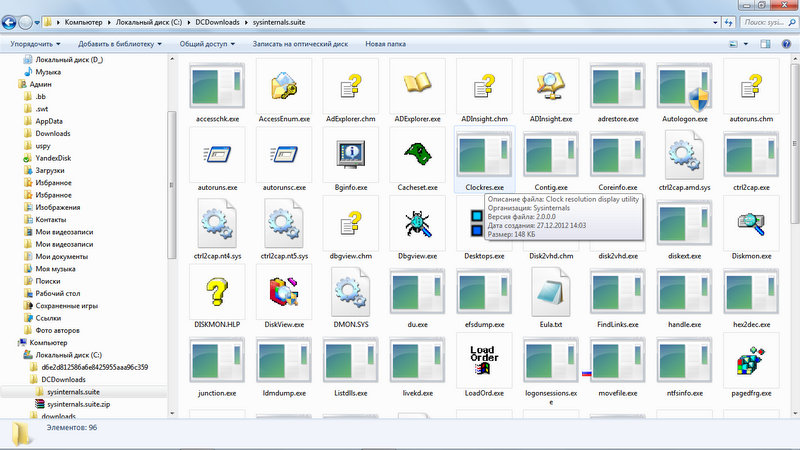The height and width of the screenshot is (450, 800).
Task: Click the navigation pane scrollbar down arrow
Action: tap(172, 413)
